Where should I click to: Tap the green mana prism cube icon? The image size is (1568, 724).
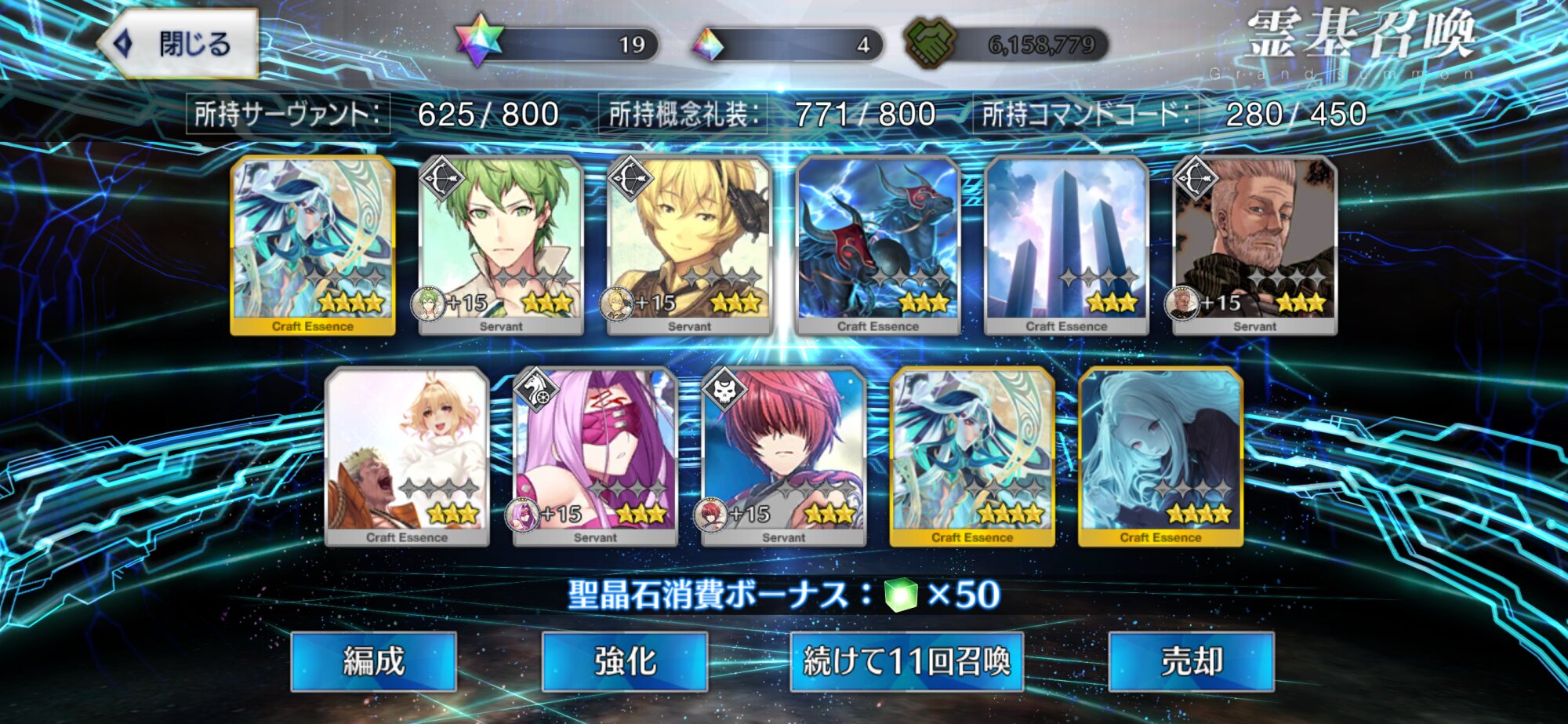click(x=901, y=595)
